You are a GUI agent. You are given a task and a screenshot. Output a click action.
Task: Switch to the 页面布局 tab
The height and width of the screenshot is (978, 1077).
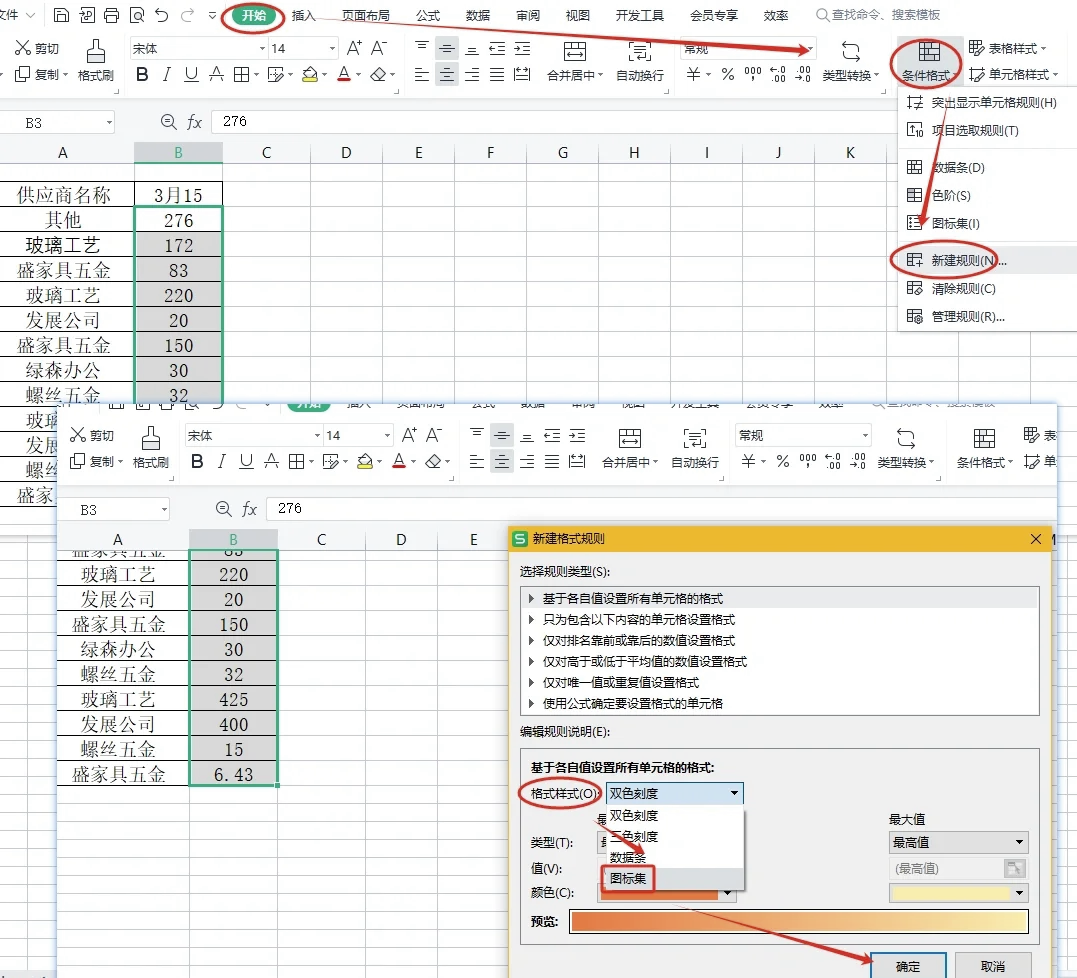point(365,15)
